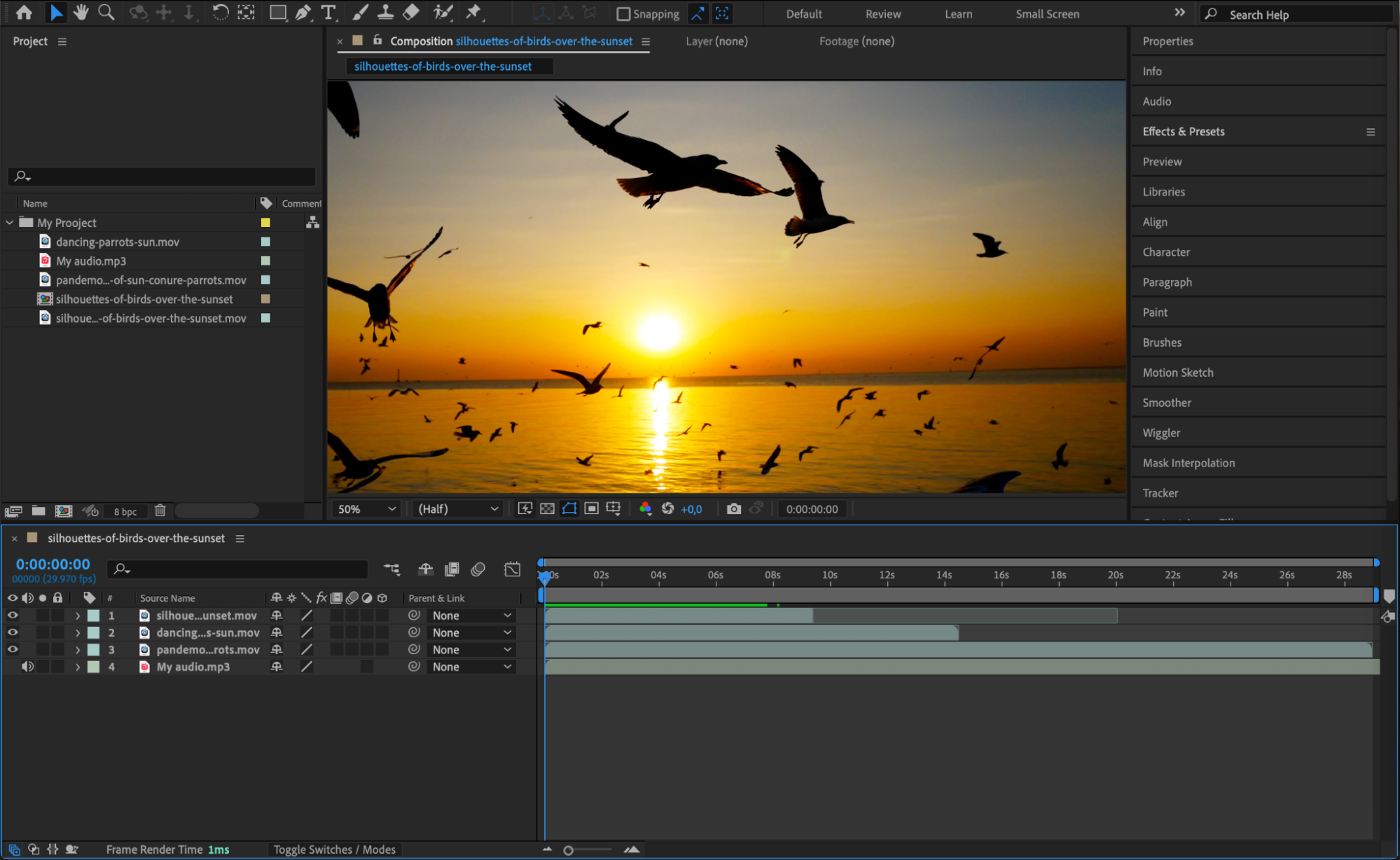The image size is (1400, 860).
Task: Expand the pandemo...rots.mov layer properties
Action: coord(78,650)
